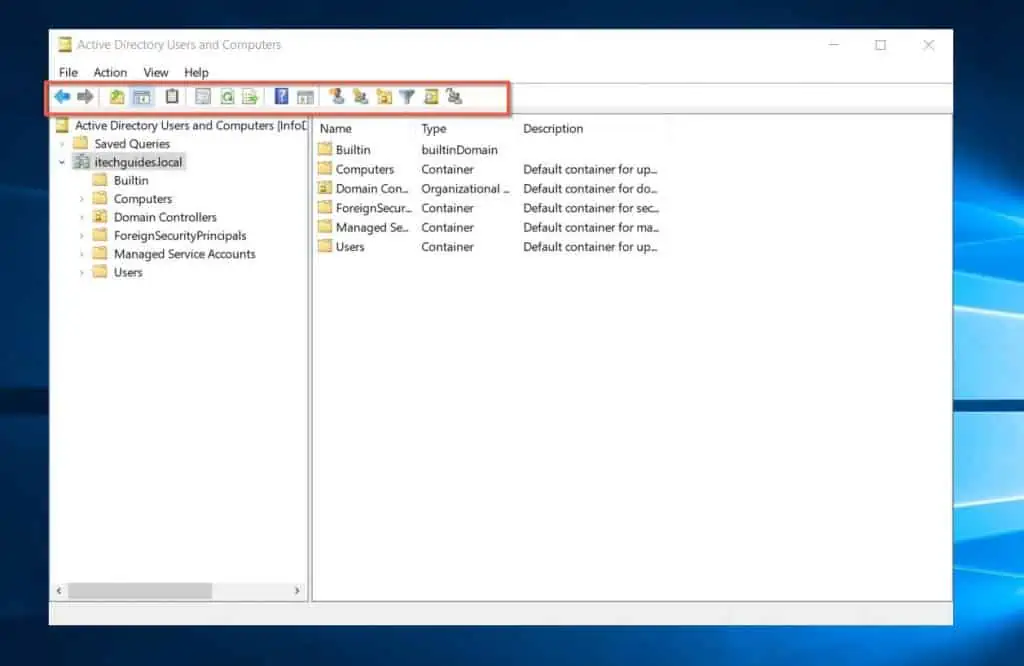Open Help via the question mark icon
1024x666 pixels.
coord(281,97)
